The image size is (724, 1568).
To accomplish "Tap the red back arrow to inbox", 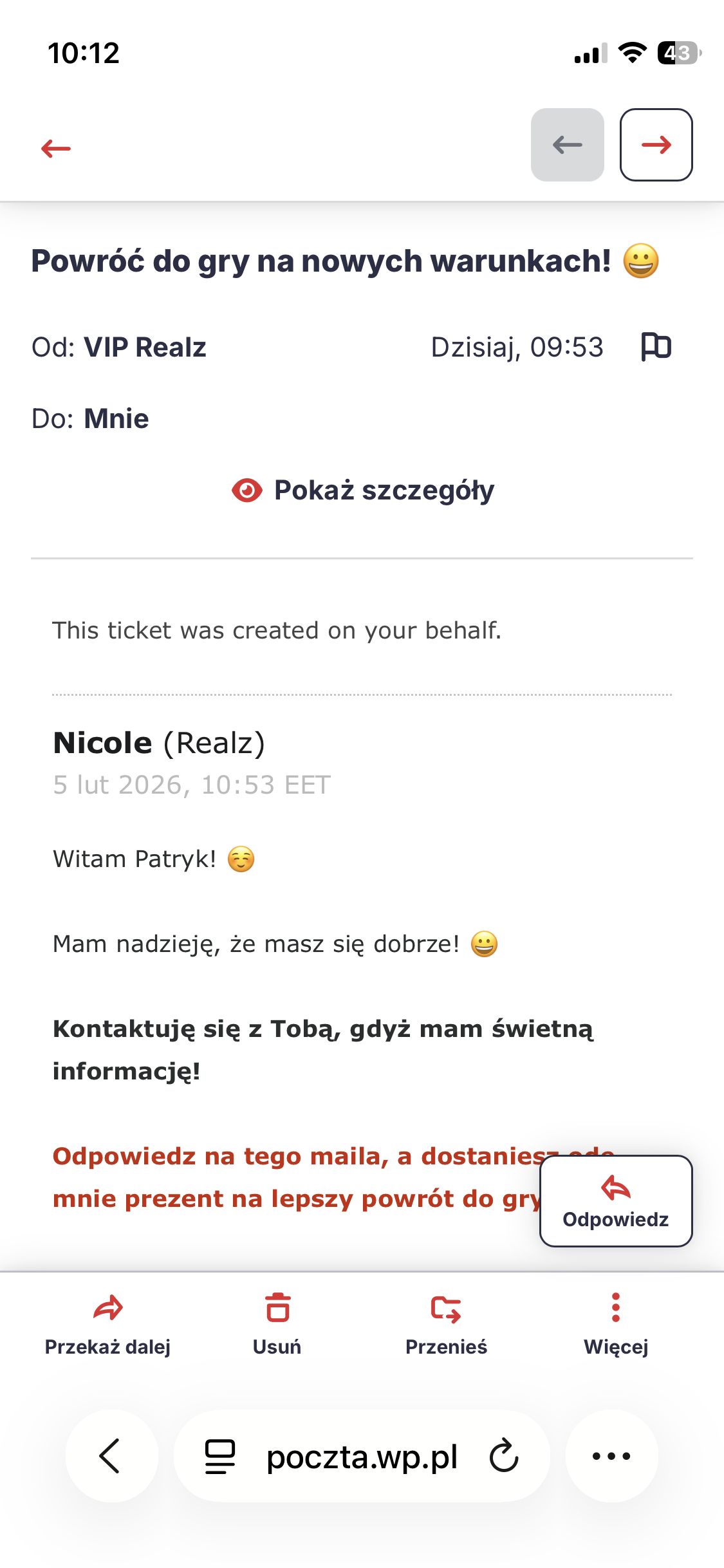I will click(56, 149).
